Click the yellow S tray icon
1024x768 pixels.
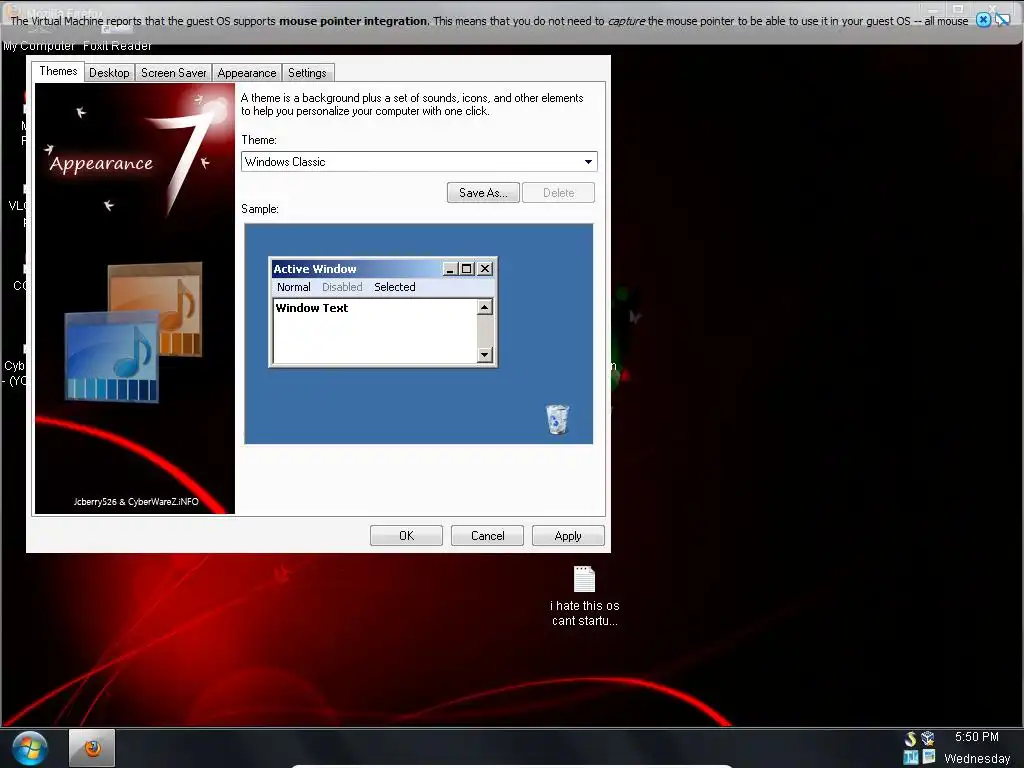point(910,739)
